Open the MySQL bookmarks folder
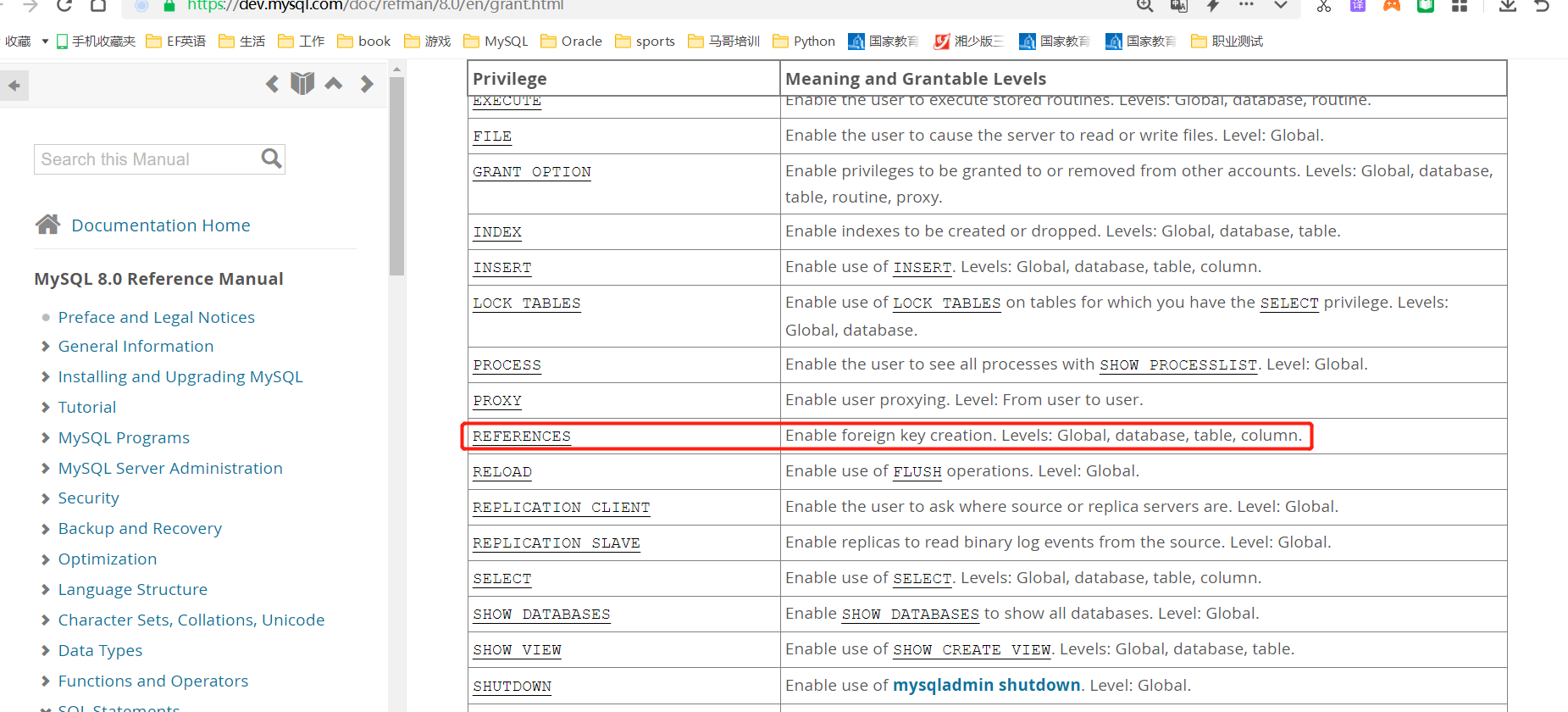 (496, 41)
